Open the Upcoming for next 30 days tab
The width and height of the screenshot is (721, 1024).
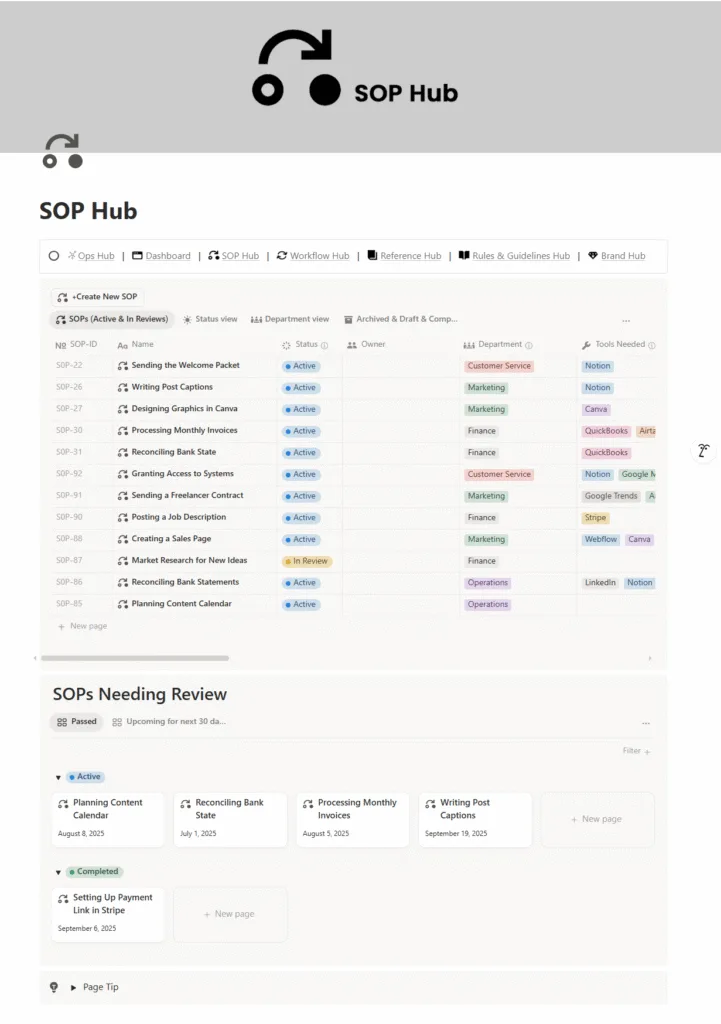[169, 721]
